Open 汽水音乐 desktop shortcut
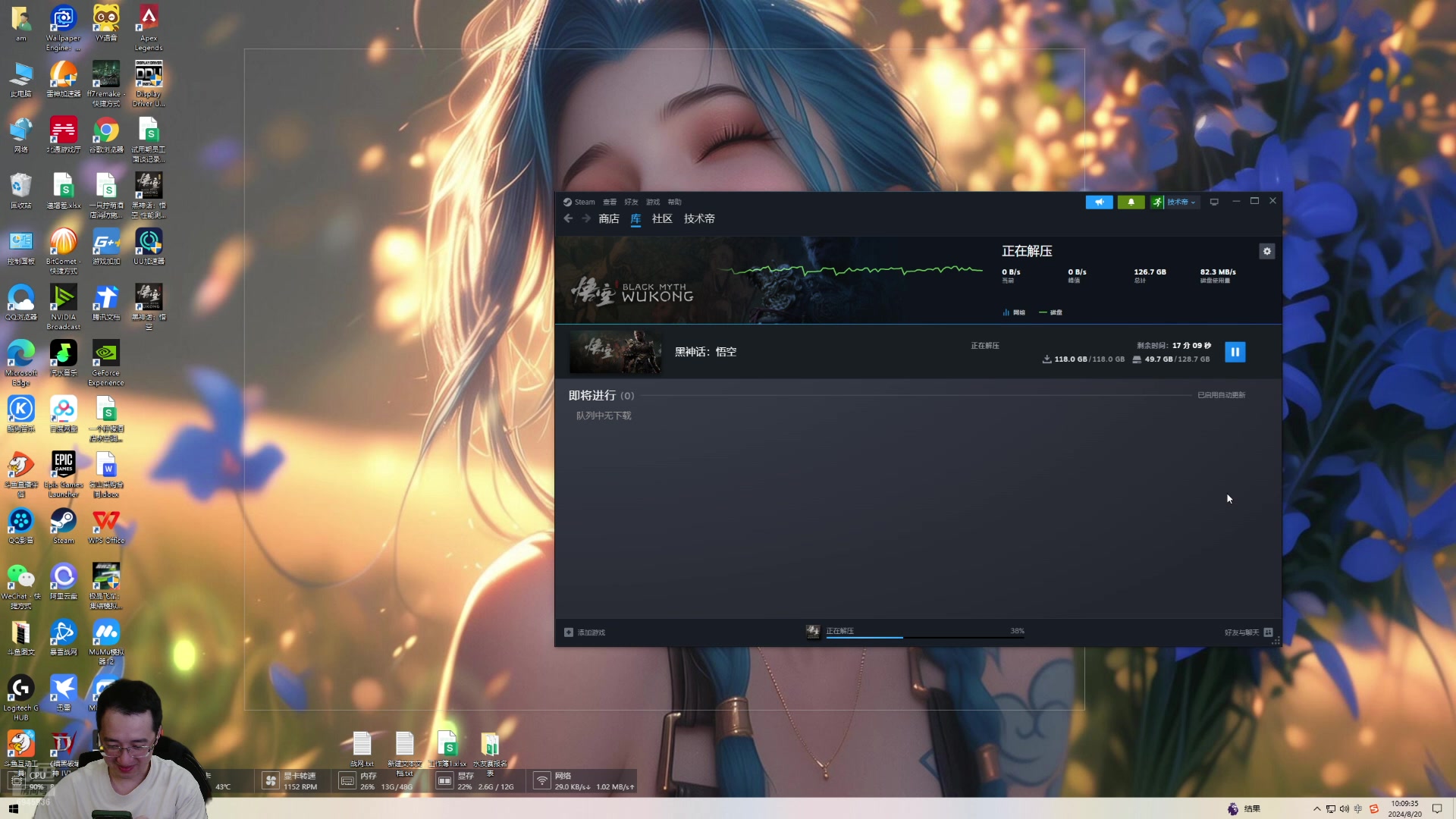The height and width of the screenshot is (819, 1456). click(63, 359)
